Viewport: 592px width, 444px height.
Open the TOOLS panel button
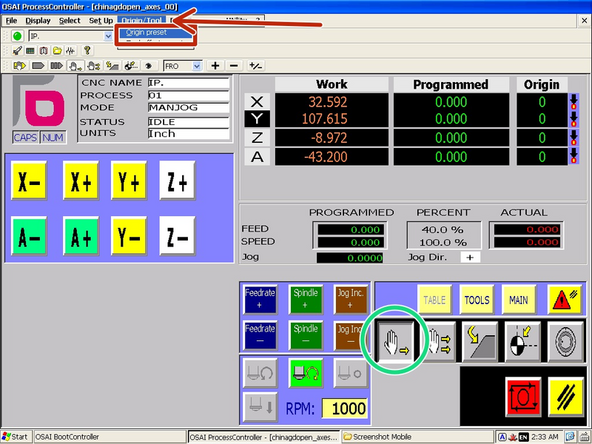[x=476, y=300]
